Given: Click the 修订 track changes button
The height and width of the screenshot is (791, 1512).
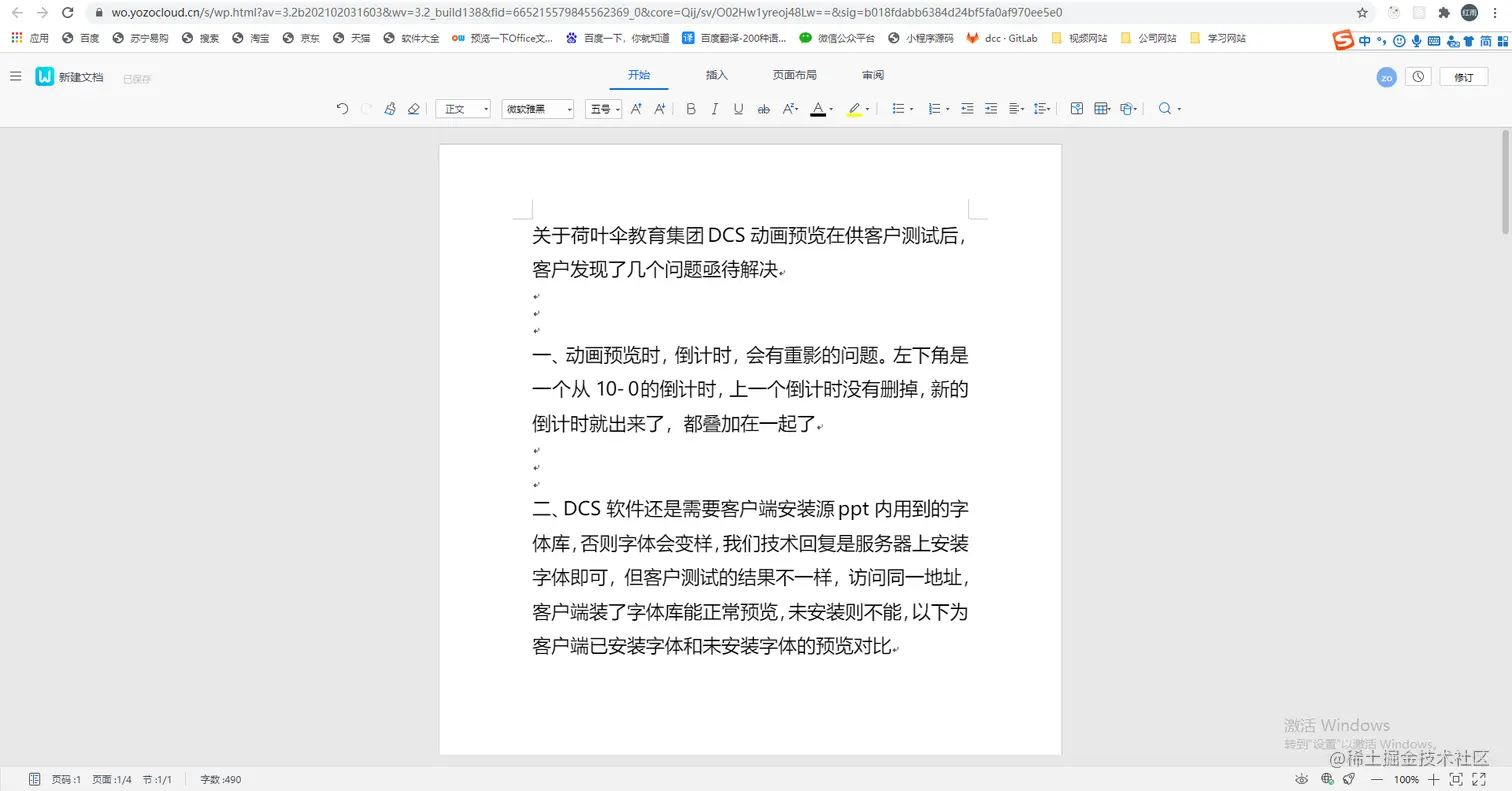Looking at the screenshot, I should tap(1464, 77).
